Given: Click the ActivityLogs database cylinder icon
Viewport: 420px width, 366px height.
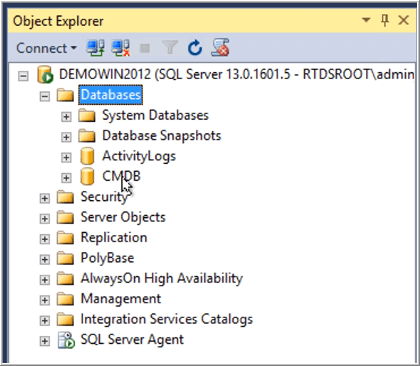Looking at the screenshot, I should tap(87, 156).
